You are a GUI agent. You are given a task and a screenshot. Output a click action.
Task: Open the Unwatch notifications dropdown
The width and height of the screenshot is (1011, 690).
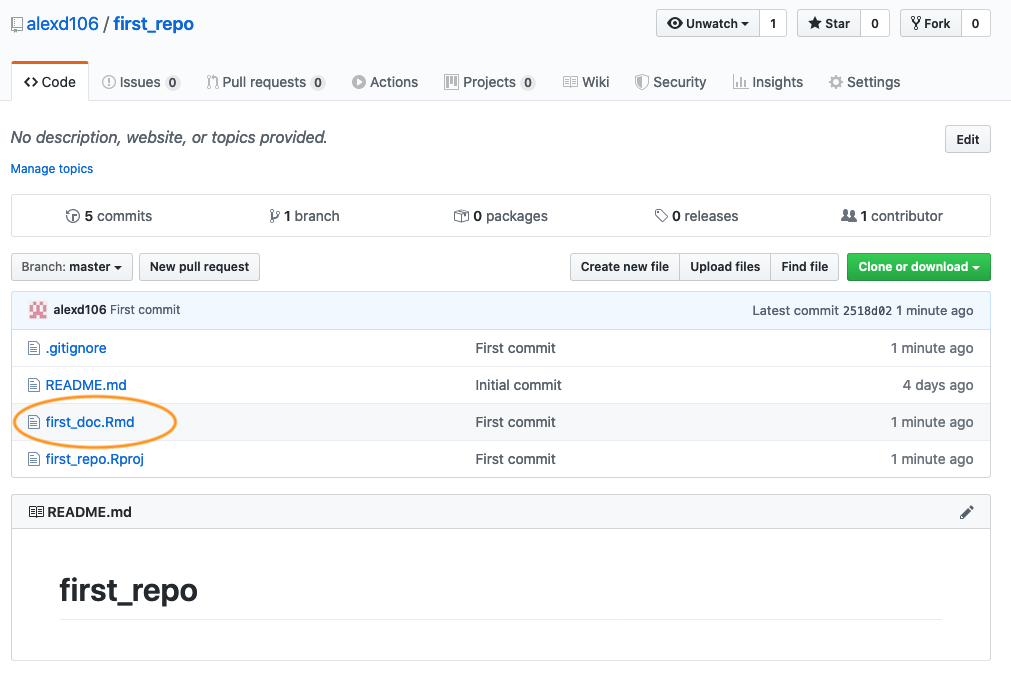tap(707, 23)
